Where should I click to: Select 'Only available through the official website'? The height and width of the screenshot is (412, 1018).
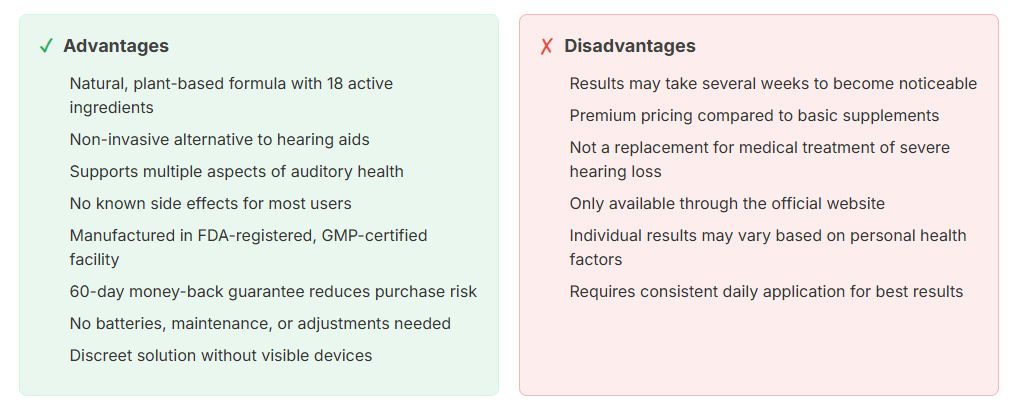(x=727, y=203)
